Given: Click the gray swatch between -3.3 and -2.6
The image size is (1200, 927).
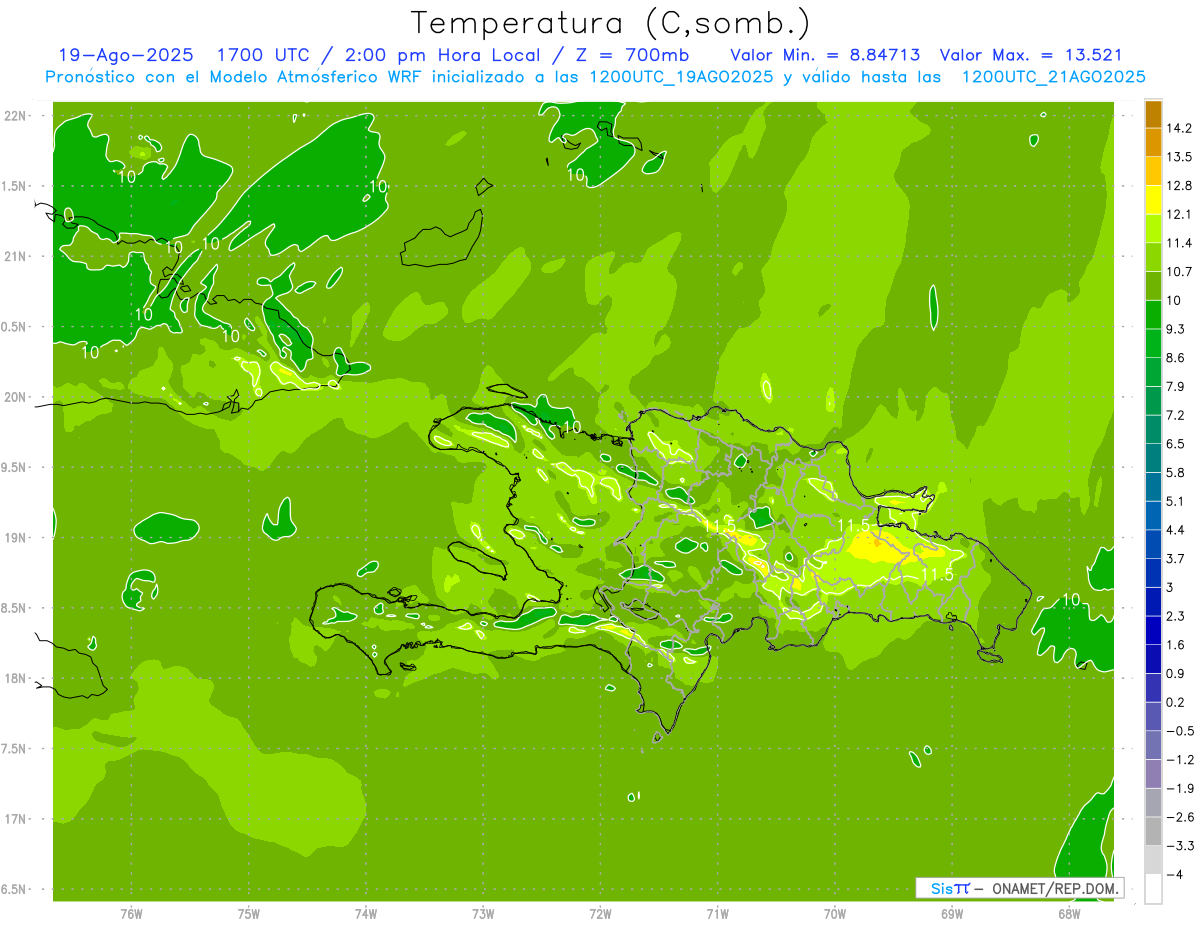Looking at the screenshot, I should coord(1153,831).
